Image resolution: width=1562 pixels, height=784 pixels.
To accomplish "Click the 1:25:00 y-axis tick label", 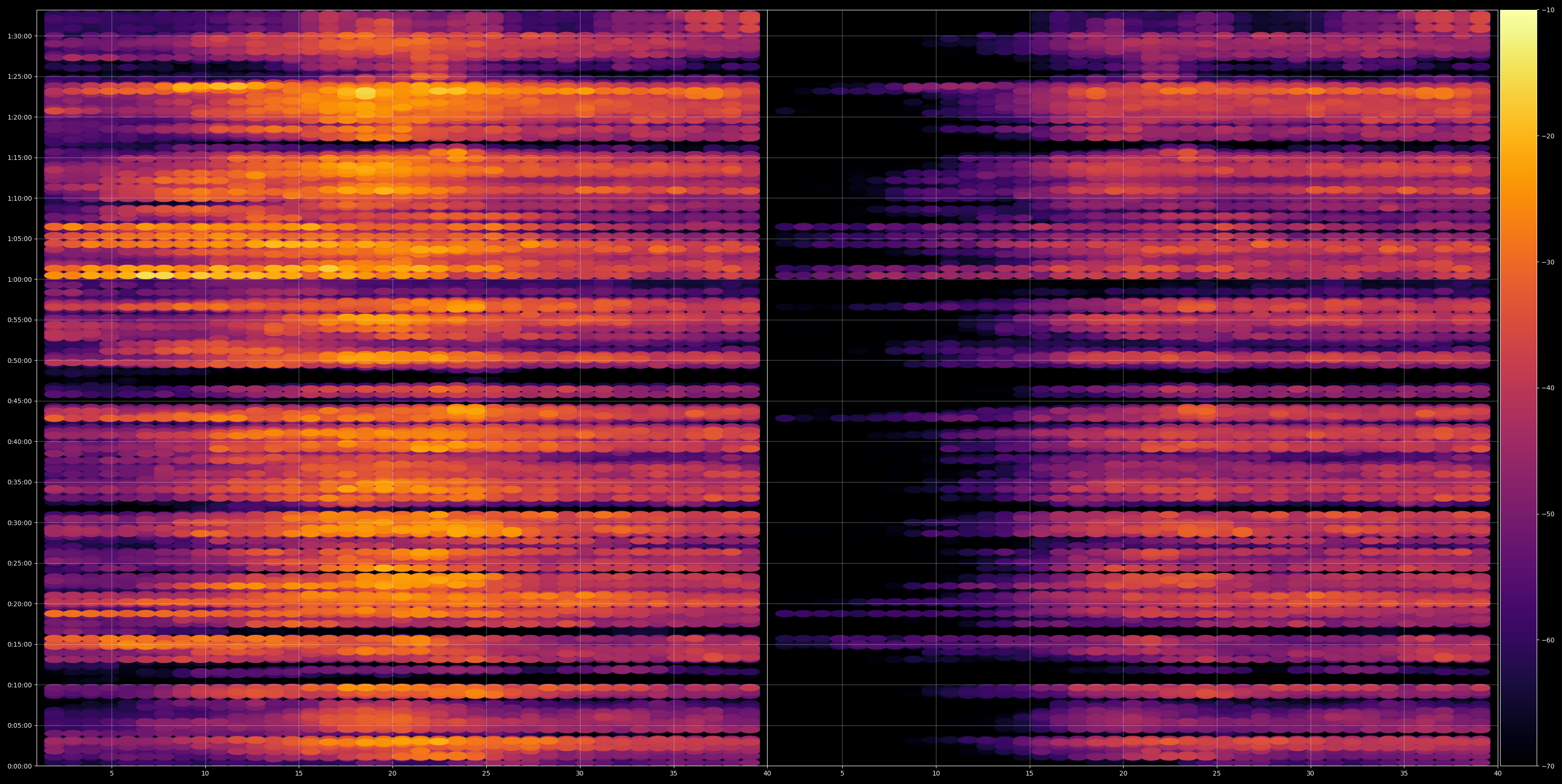I will click(x=19, y=77).
